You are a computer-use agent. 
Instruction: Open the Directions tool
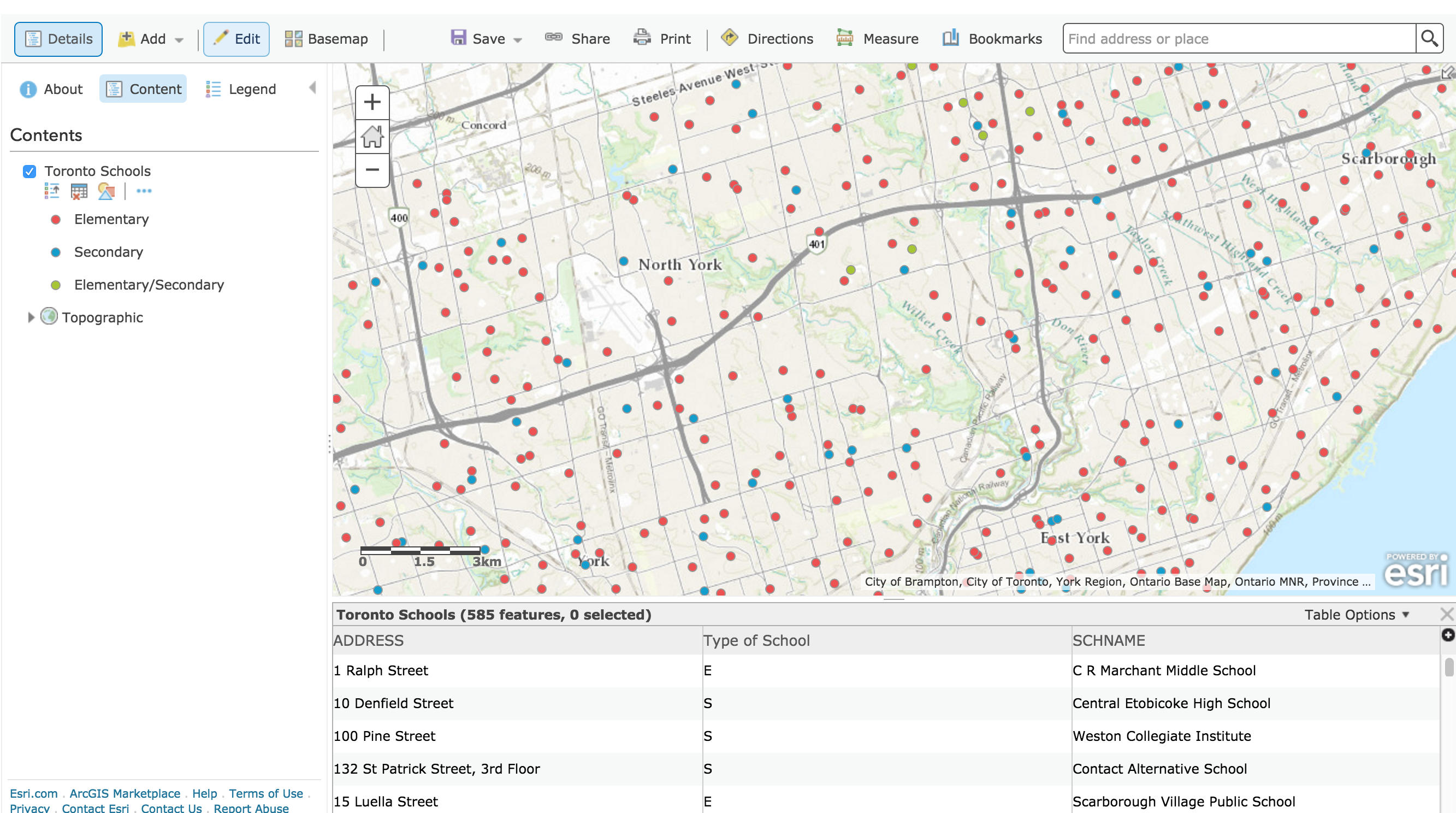pos(767,38)
